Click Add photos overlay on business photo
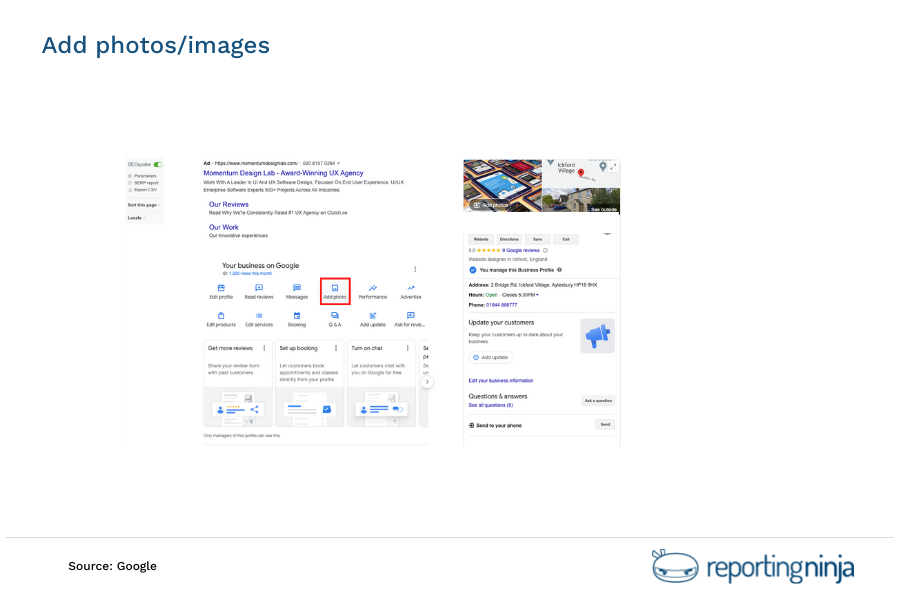The height and width of the screenshot is (600, 900). 490,205
